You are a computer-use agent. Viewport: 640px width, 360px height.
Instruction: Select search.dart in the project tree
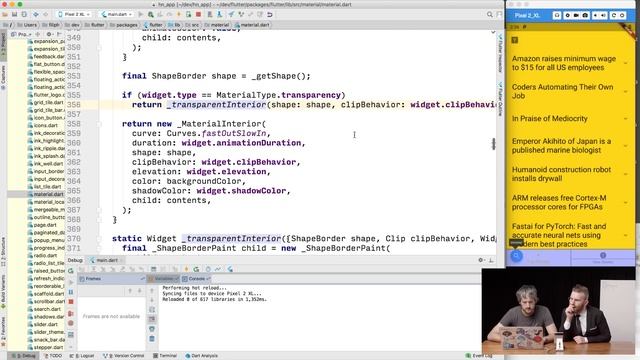[x=43, y=309]
